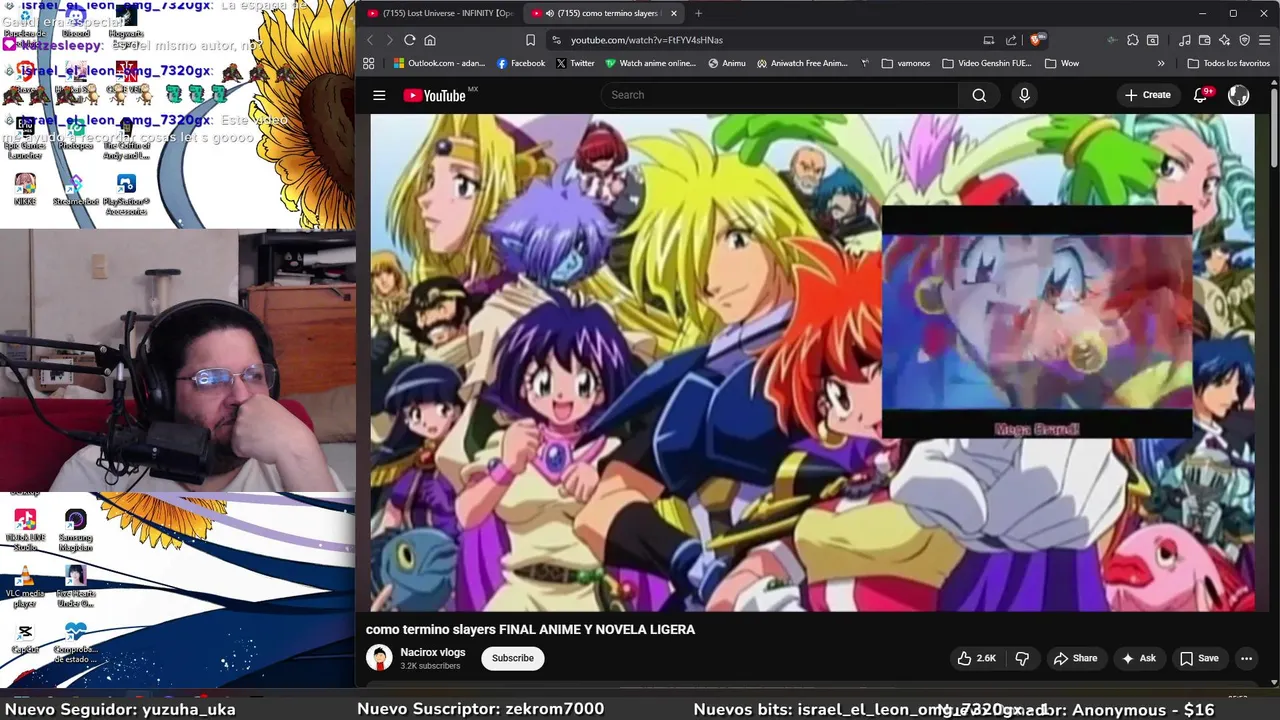Open the Nacirox vlogs channel avatar
The image size is (1280, 720).
point(379,657)
